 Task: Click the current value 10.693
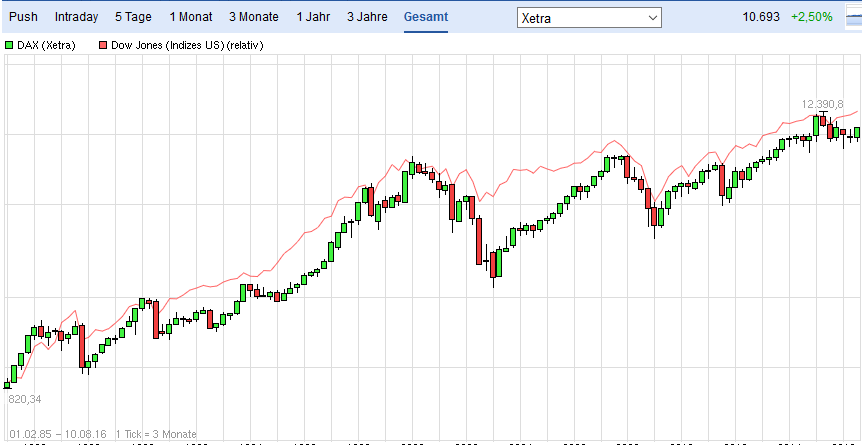761,17
